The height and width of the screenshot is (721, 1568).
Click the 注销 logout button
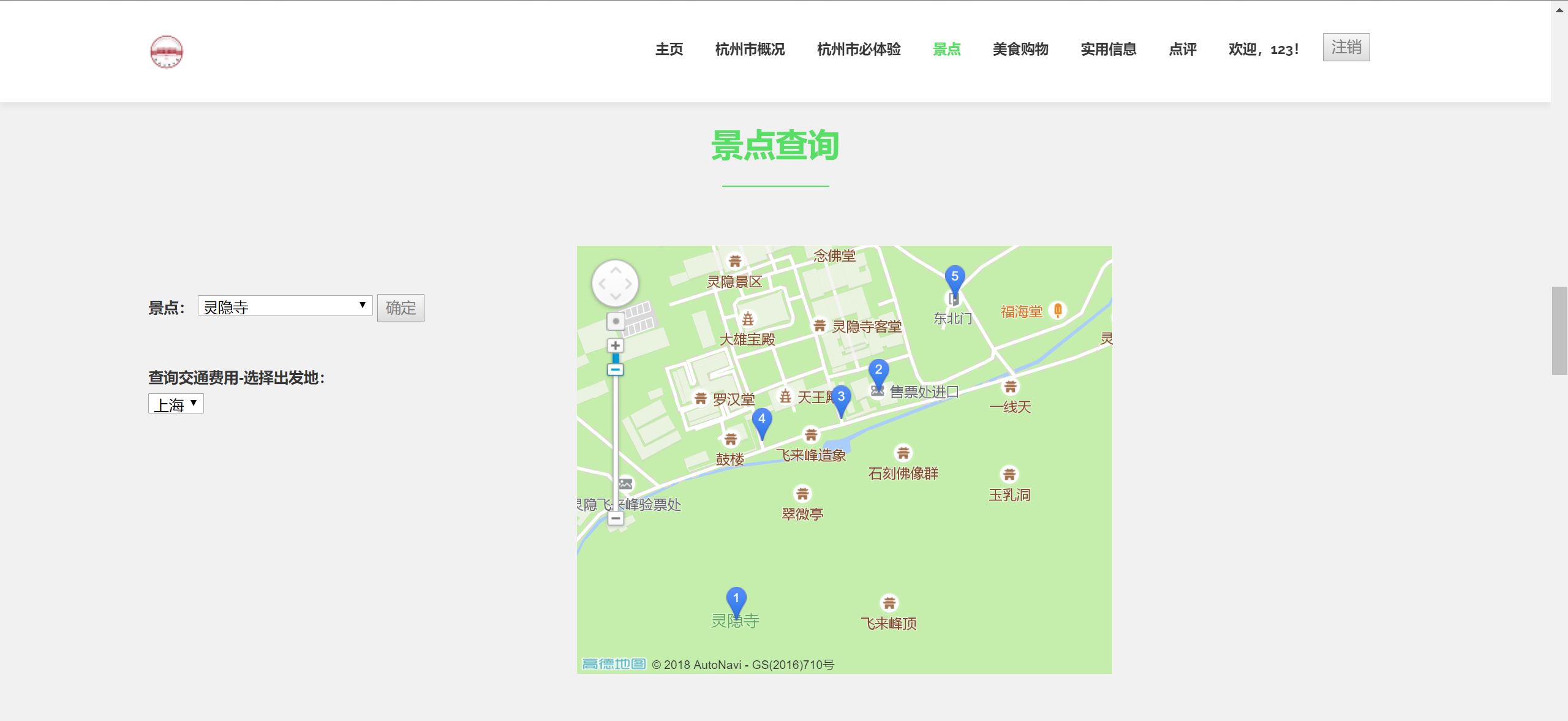(x=1346, y=47)
